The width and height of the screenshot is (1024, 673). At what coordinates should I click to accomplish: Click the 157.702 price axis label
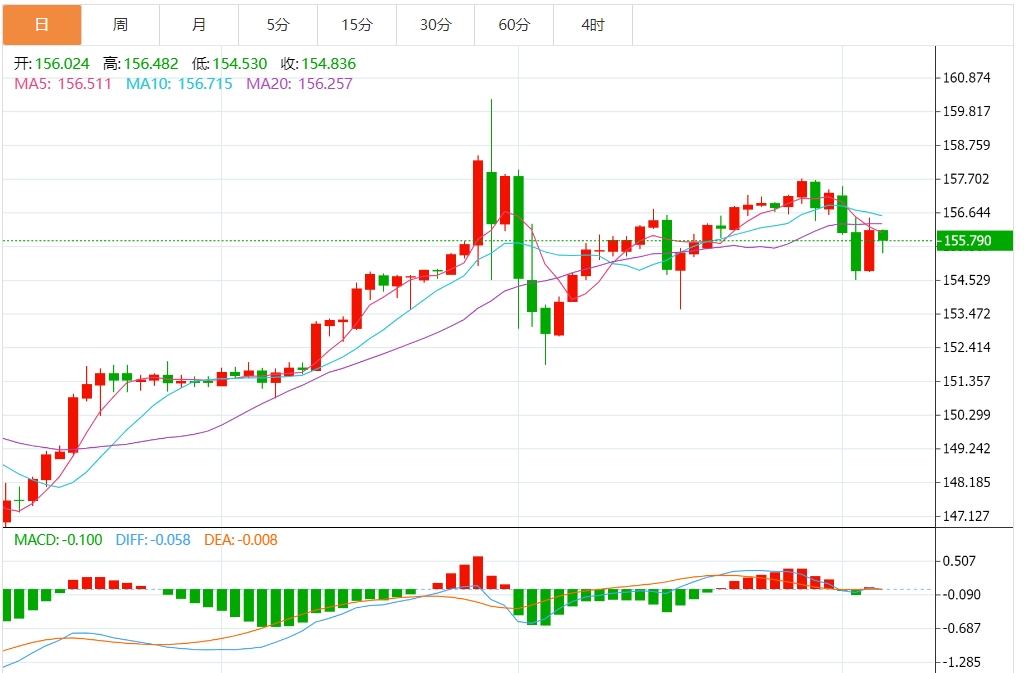pyautogui.click(x=967, y=179)
